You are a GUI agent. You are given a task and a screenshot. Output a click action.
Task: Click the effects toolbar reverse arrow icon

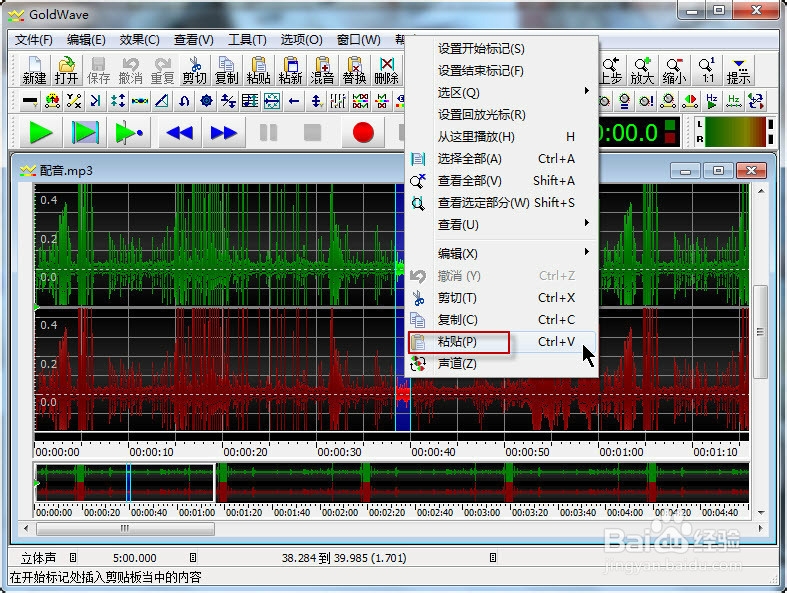point(184,101)
